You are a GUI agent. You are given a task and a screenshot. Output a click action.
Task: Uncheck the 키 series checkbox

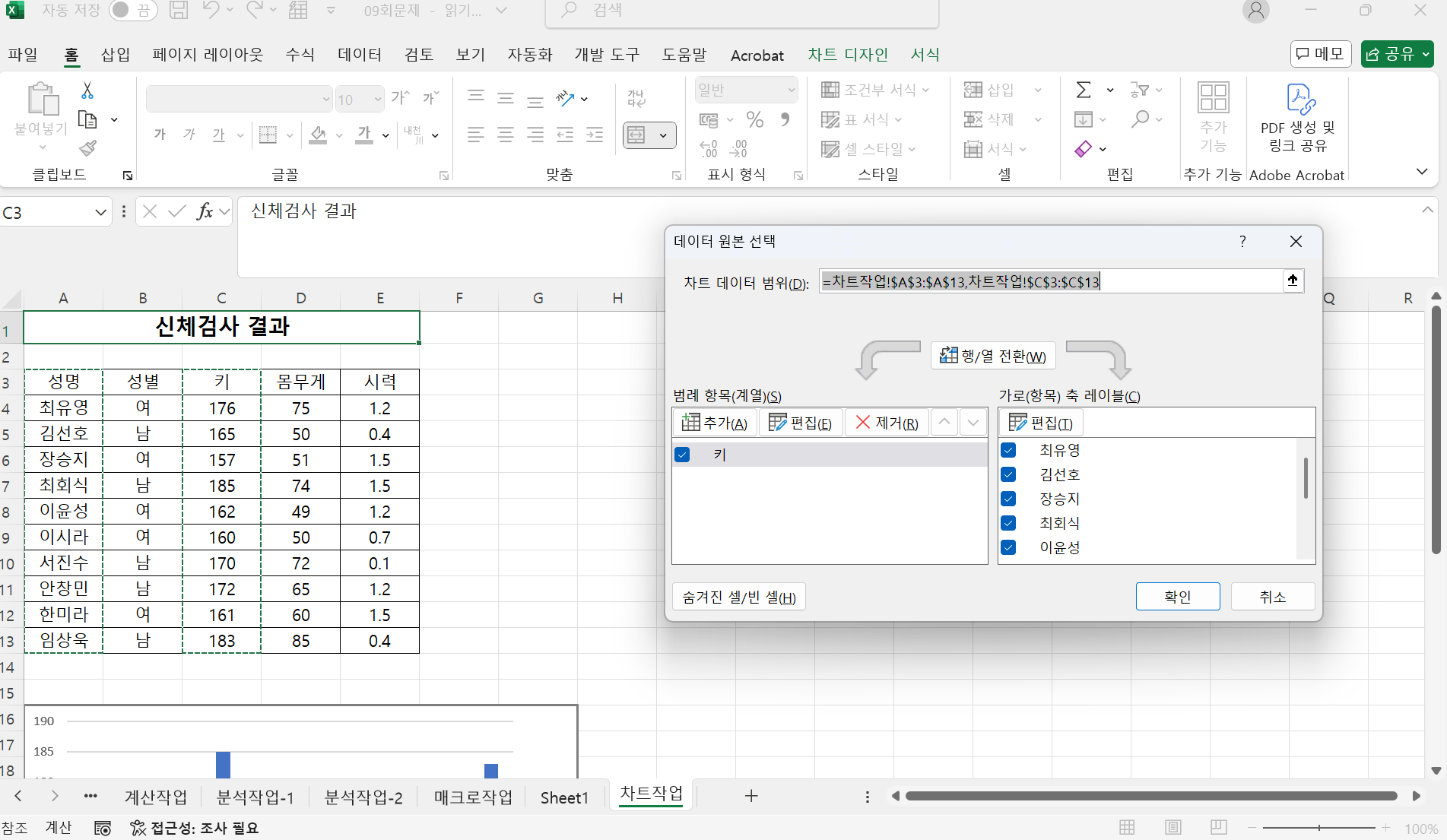[x=682, y=455]
